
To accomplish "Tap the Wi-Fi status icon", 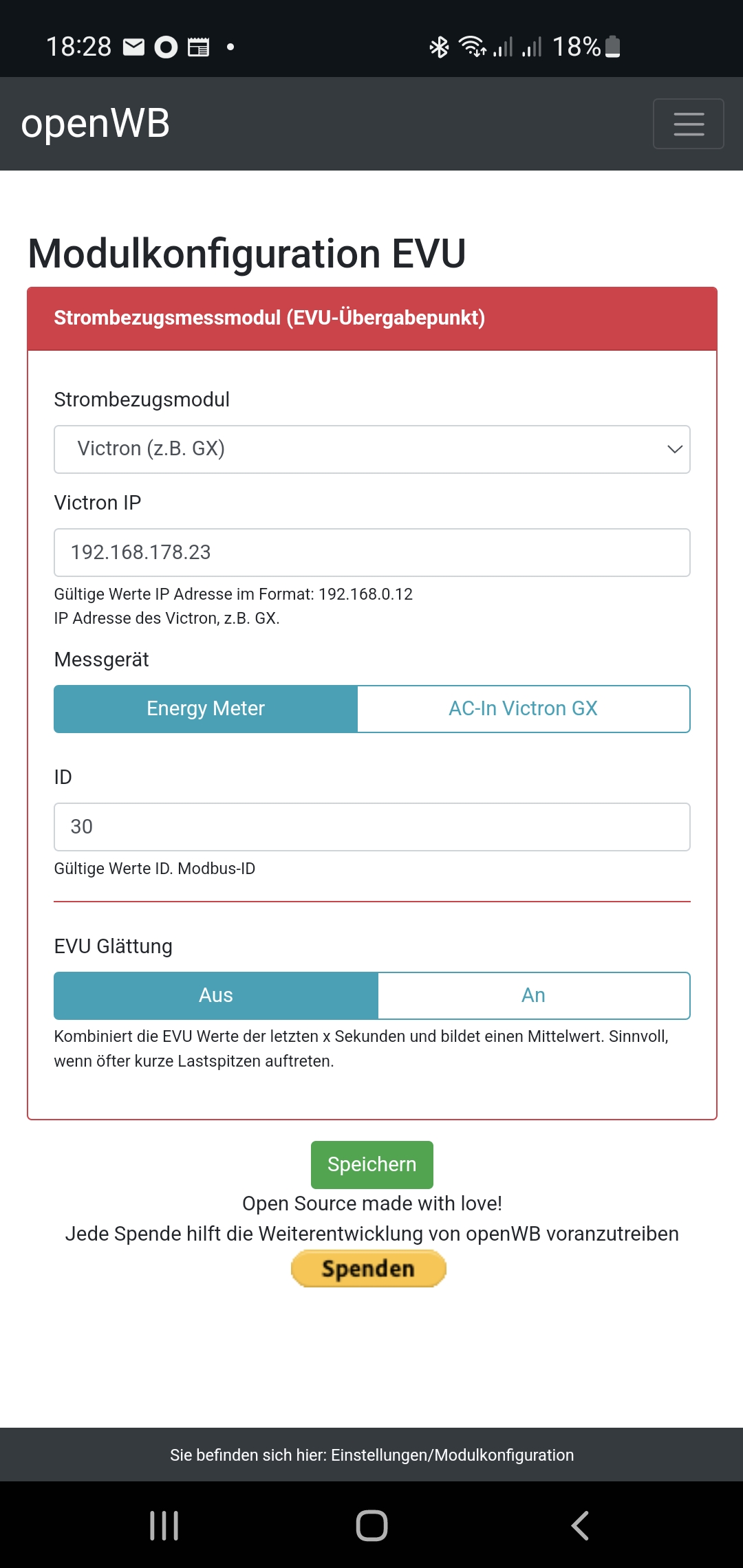I will 473,47.
